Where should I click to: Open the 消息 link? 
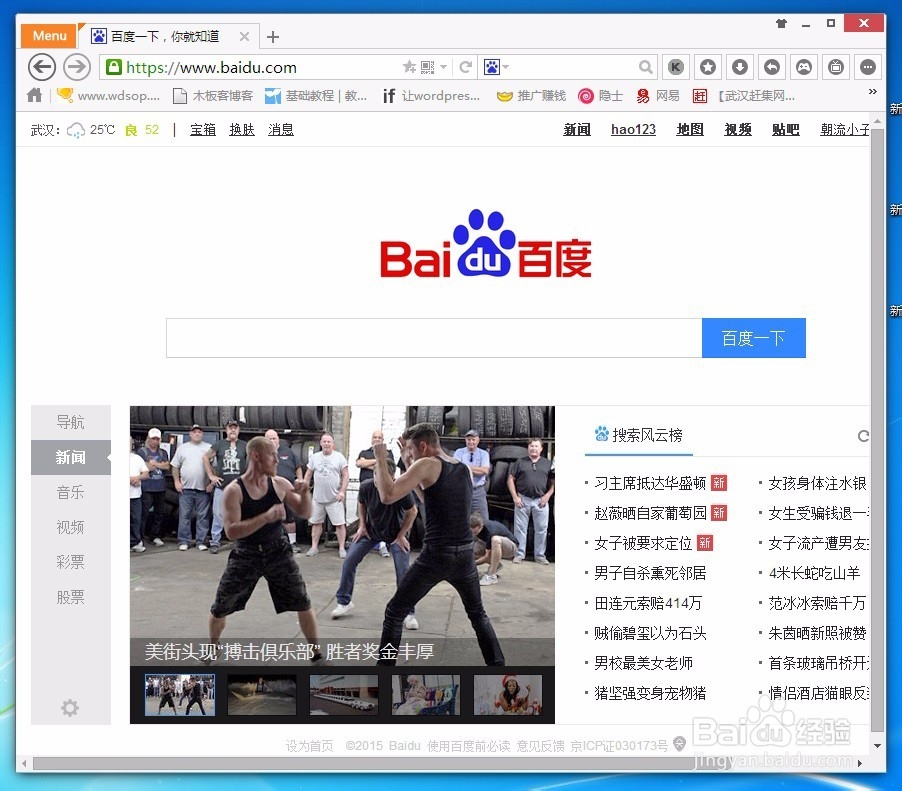[x=281, y=130]
